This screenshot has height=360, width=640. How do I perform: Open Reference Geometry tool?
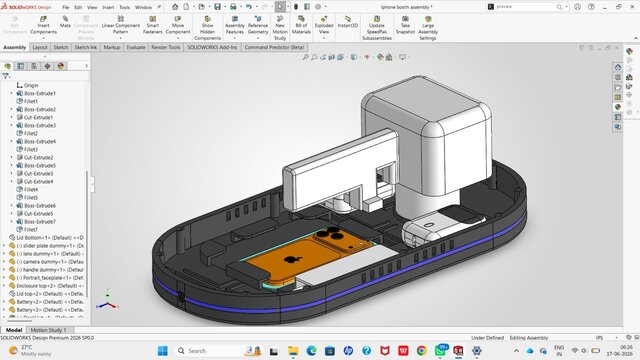point(258,25)
